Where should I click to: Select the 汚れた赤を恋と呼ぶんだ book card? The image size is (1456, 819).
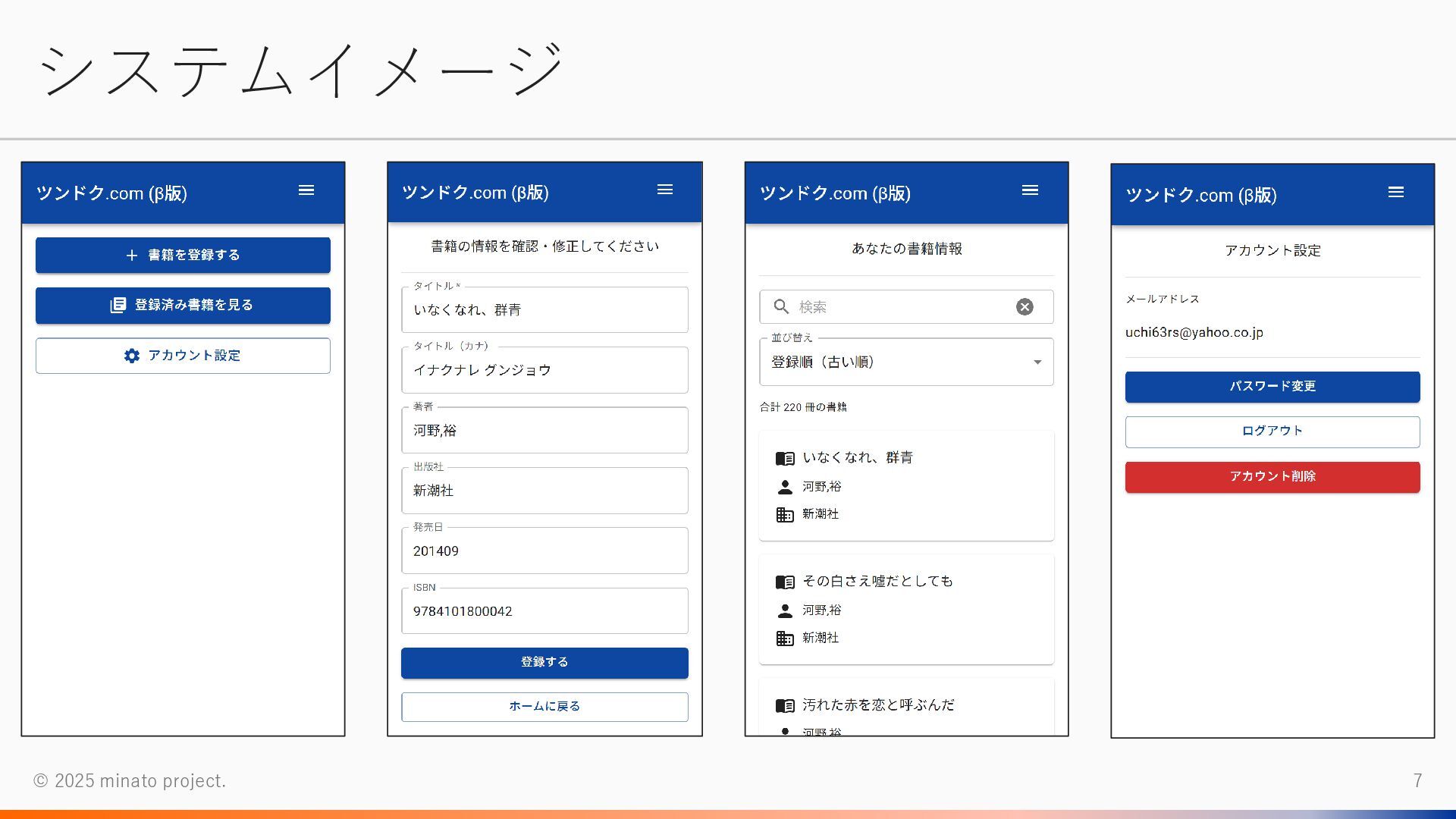[x=906, y=707]
